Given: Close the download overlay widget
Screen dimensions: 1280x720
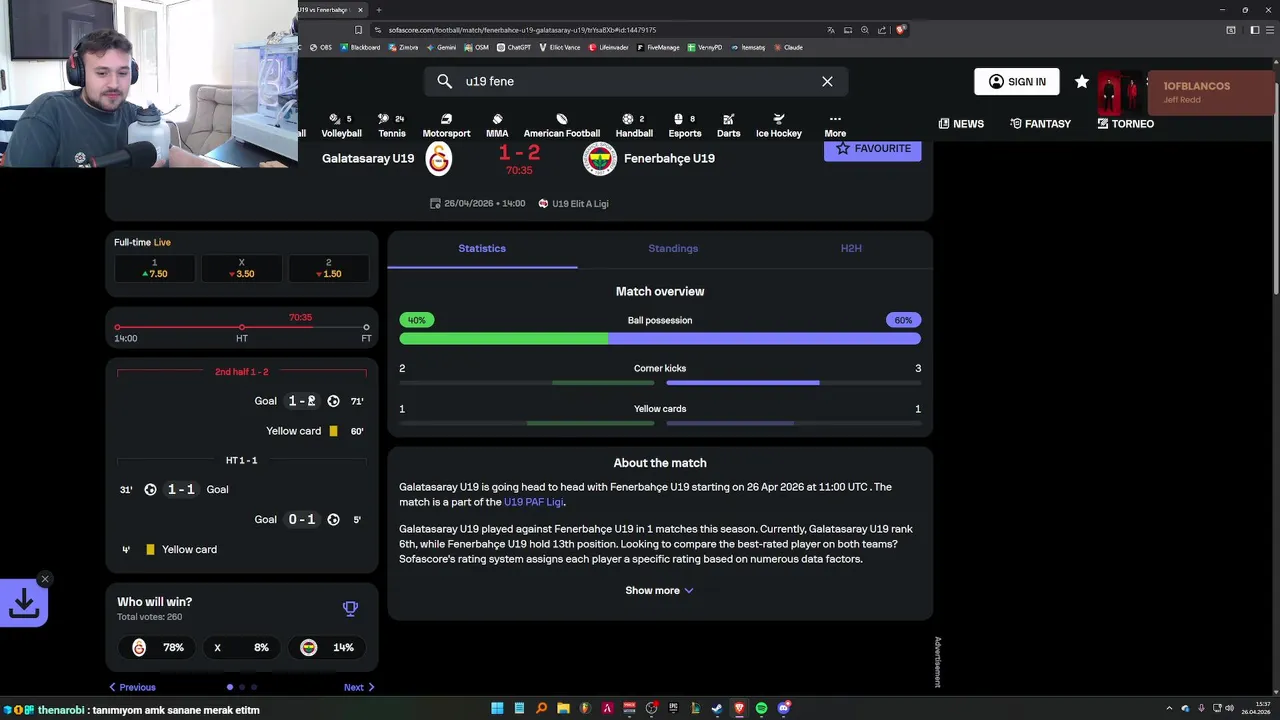Looking at the screenshot, I should tap(44, 579).
